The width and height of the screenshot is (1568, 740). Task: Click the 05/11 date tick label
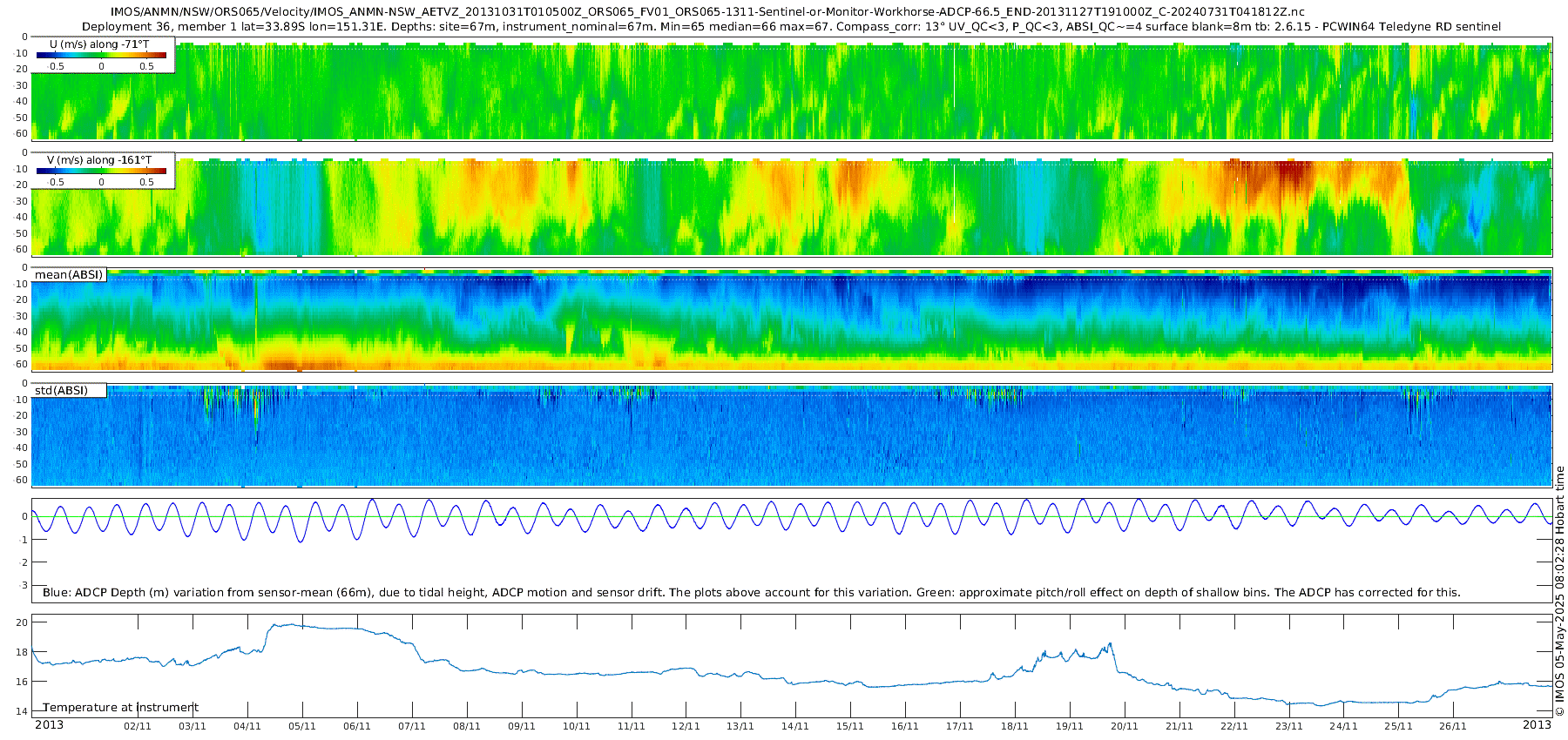coord(302,726)
